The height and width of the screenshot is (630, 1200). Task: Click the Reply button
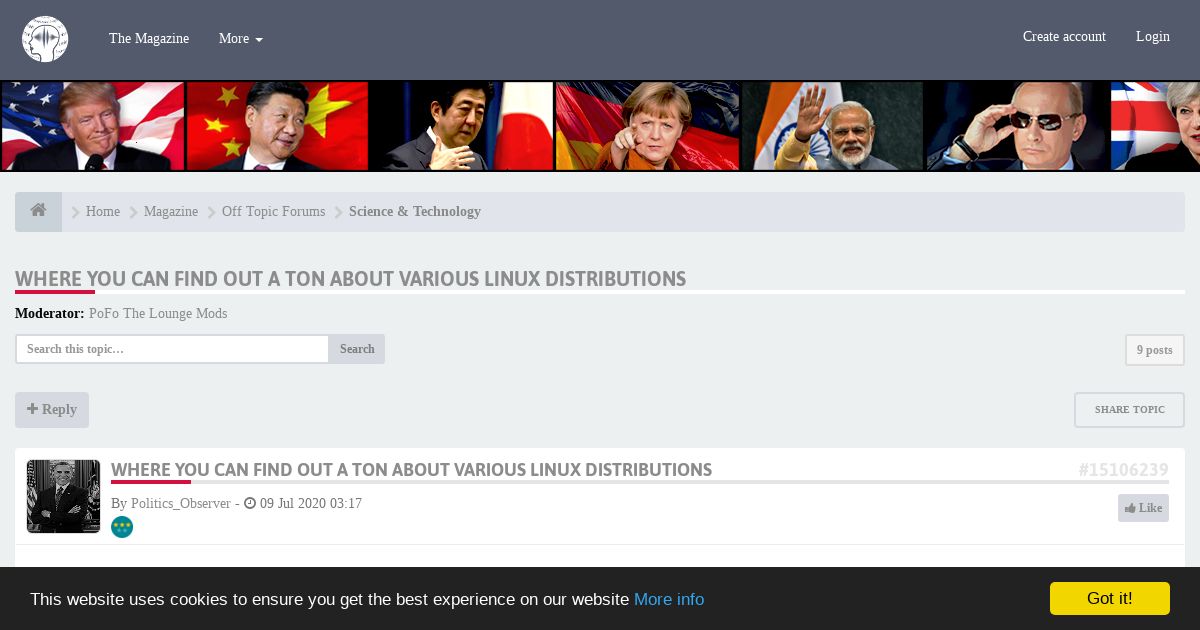(x=52, y=410)
